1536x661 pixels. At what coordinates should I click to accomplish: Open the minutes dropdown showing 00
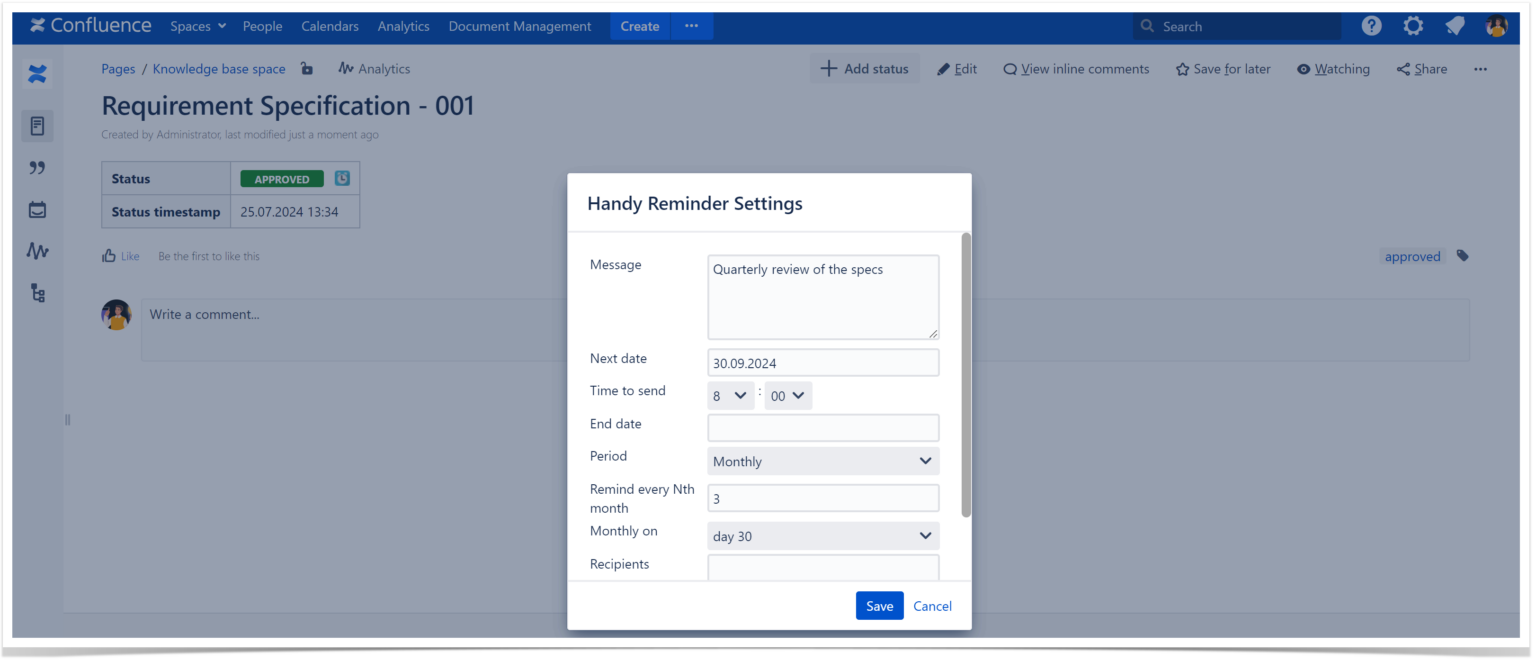[x=788, y=396]
